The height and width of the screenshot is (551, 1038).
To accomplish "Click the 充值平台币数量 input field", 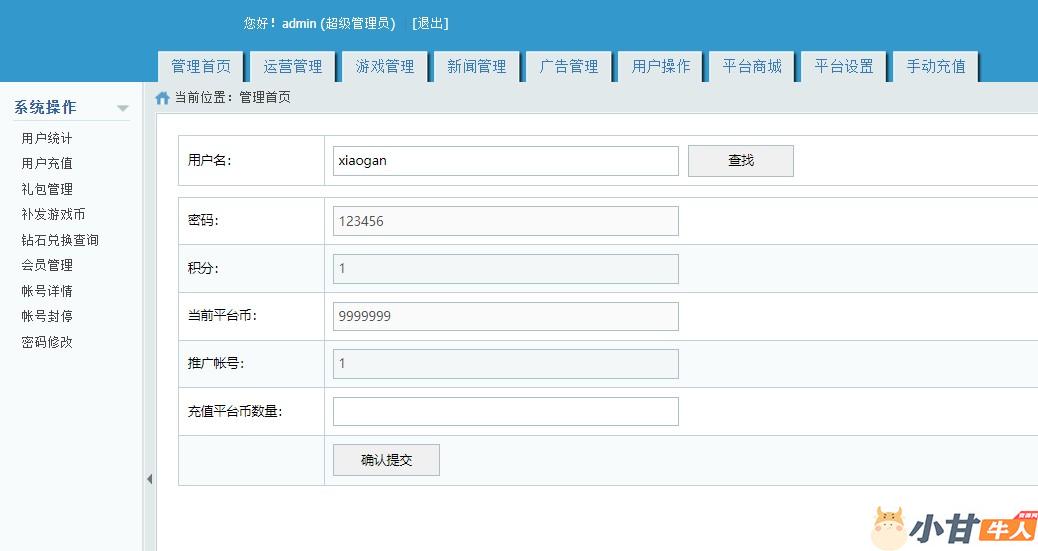I will (x=505, y=411).
